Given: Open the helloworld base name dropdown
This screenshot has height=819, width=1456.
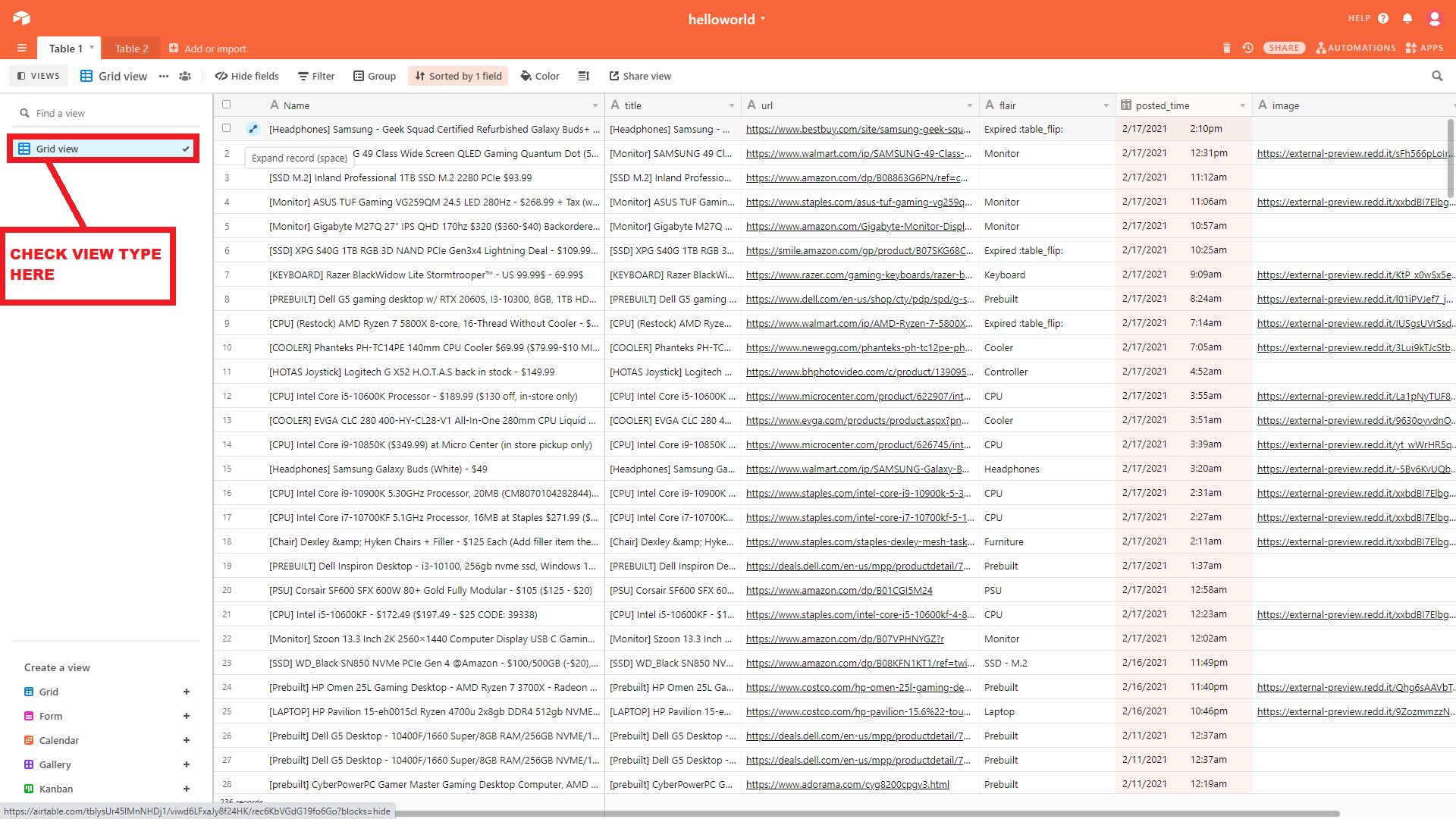Looking at the screenshot, I should pyautogui.click(x=726, y=19).
